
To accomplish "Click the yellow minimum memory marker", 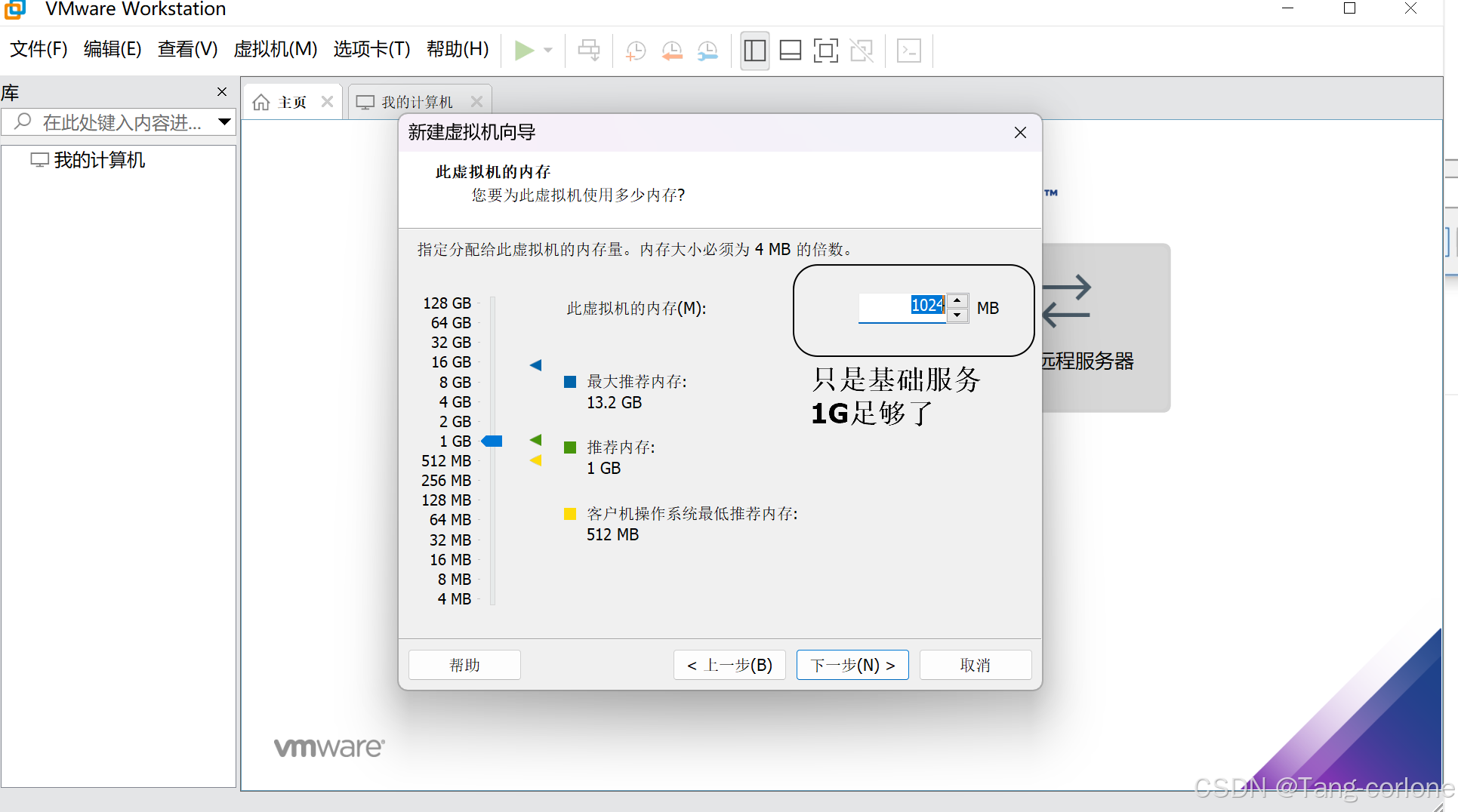I will [x=536, y=460].
